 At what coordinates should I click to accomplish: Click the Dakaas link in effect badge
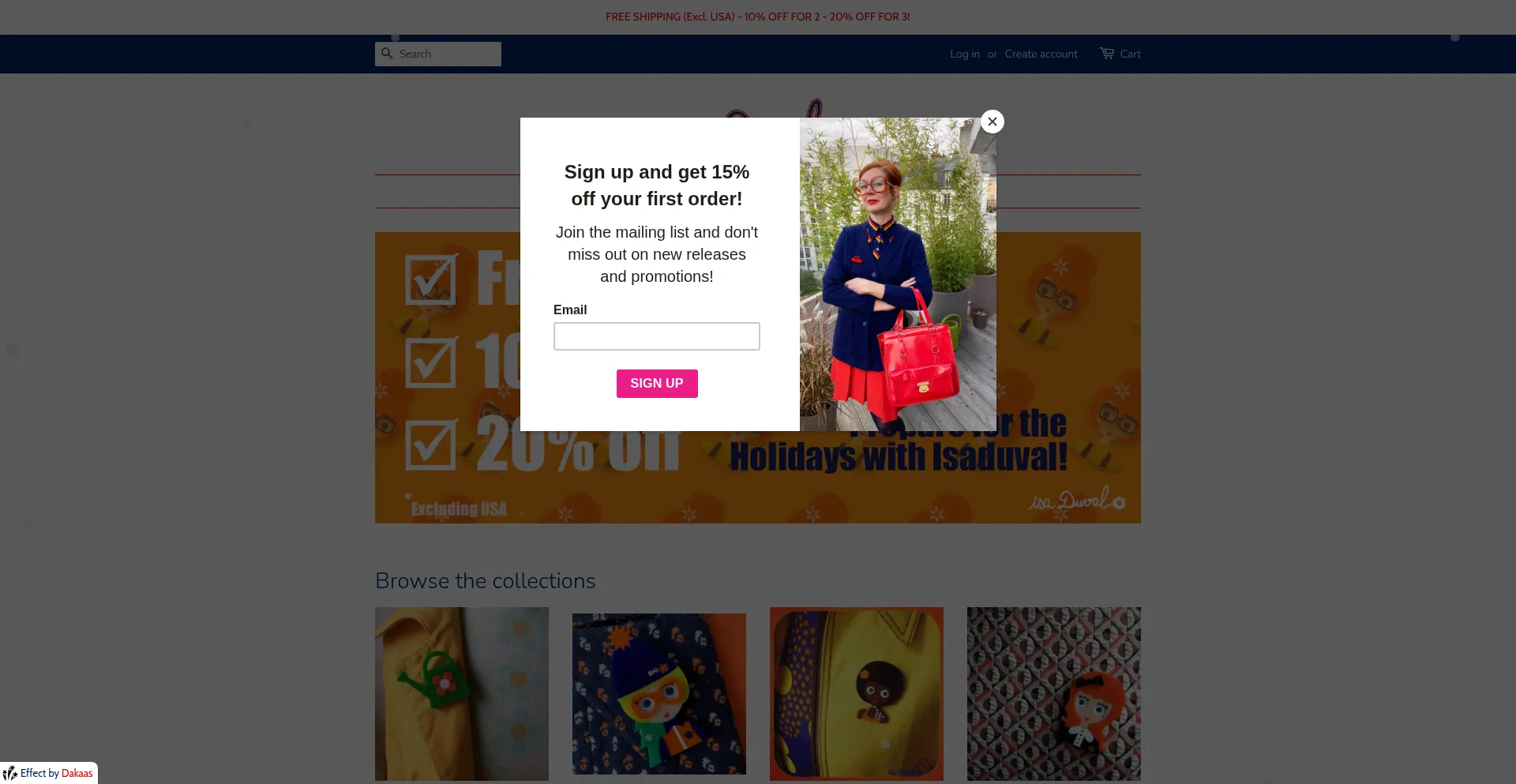click(x=77, y=773)
